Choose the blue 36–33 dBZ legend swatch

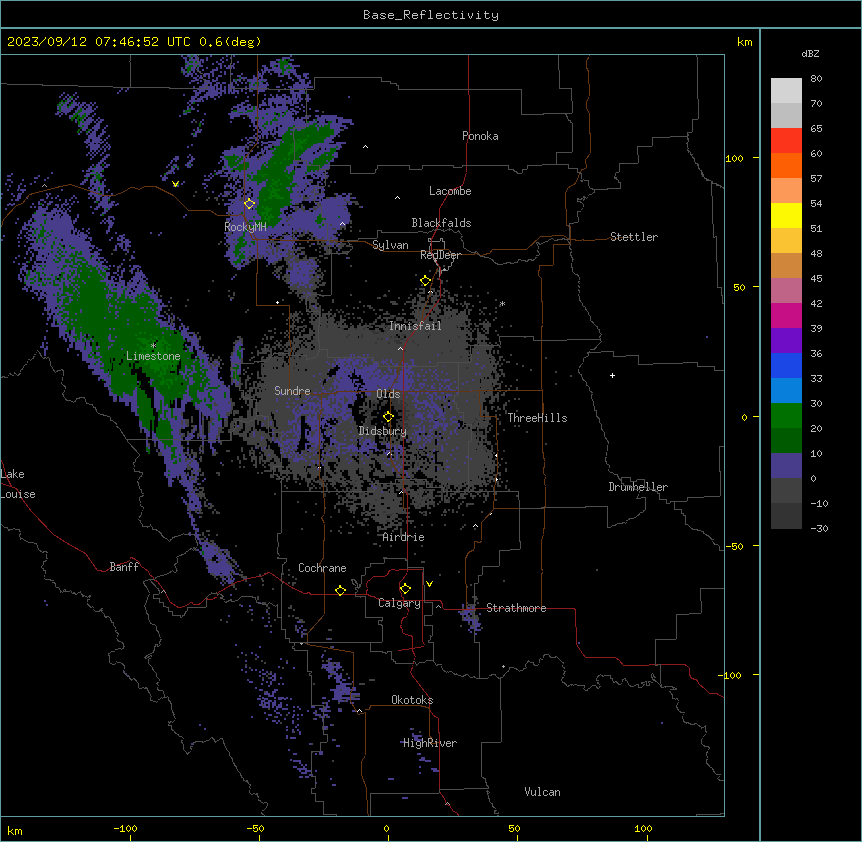tap(786, 365)
